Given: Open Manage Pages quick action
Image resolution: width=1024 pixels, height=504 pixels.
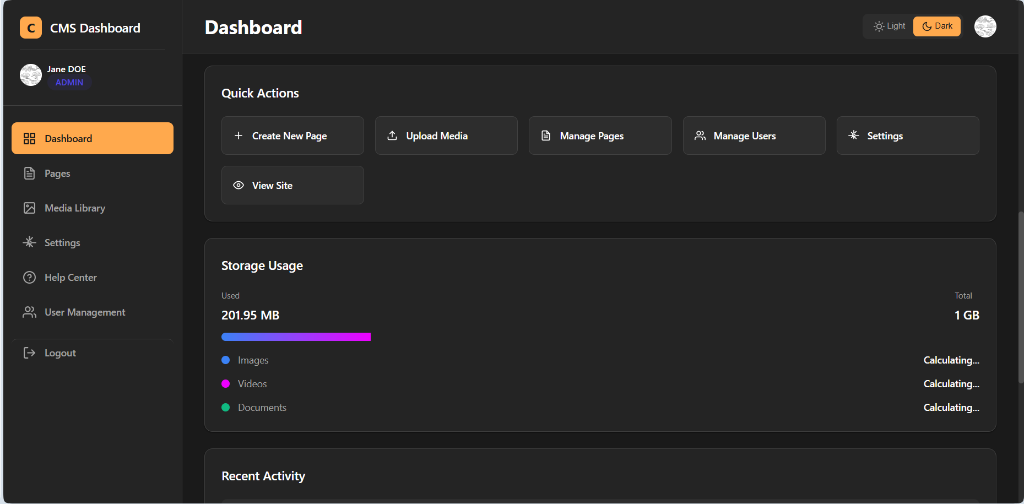Looking at the screenshot, I should click(x=600, y=136).
